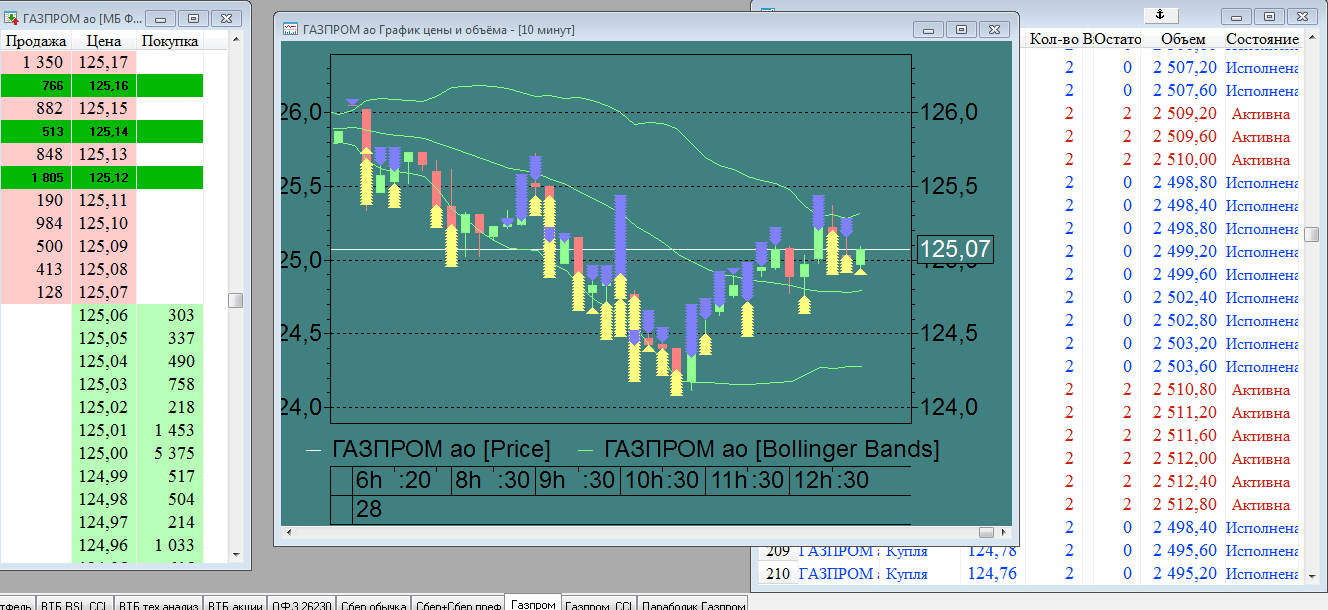Click price 124,78 in order row 209
1328x610 pixels.
tap(991, 550)
